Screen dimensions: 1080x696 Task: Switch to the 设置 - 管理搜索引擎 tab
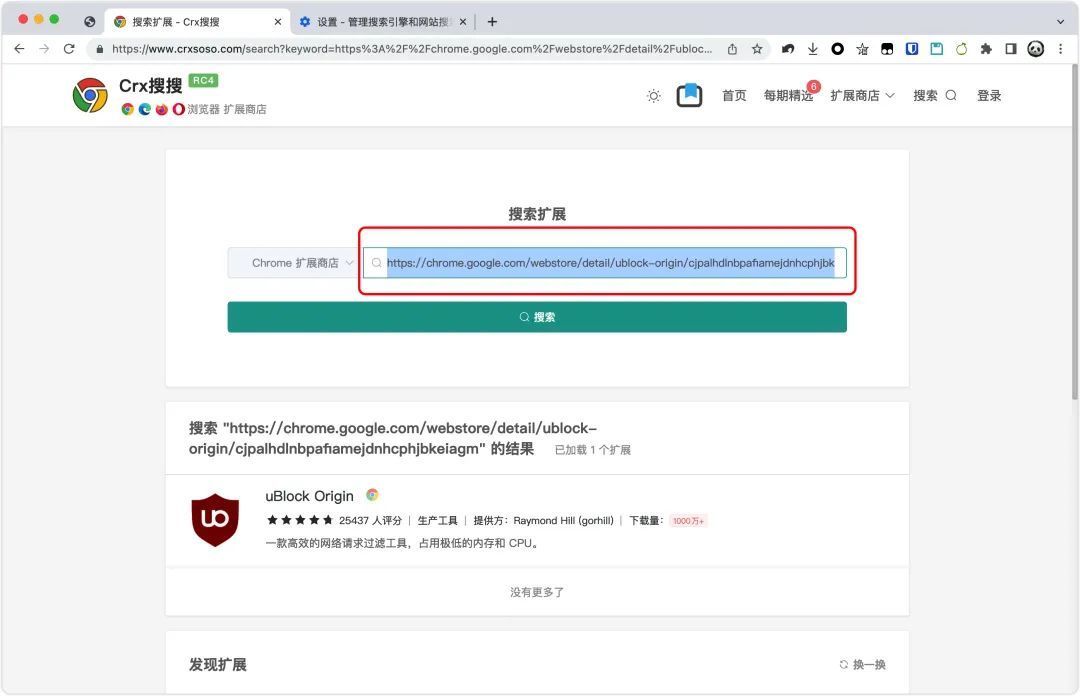382,22
